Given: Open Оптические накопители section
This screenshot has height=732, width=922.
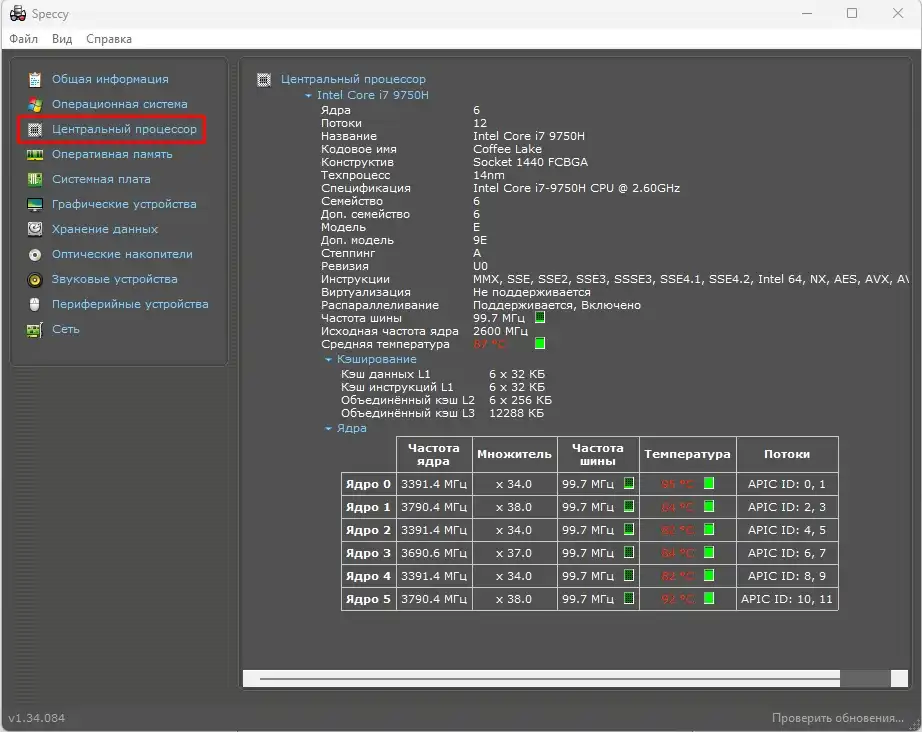Looking at the screenshot, I should coord(122,255).
